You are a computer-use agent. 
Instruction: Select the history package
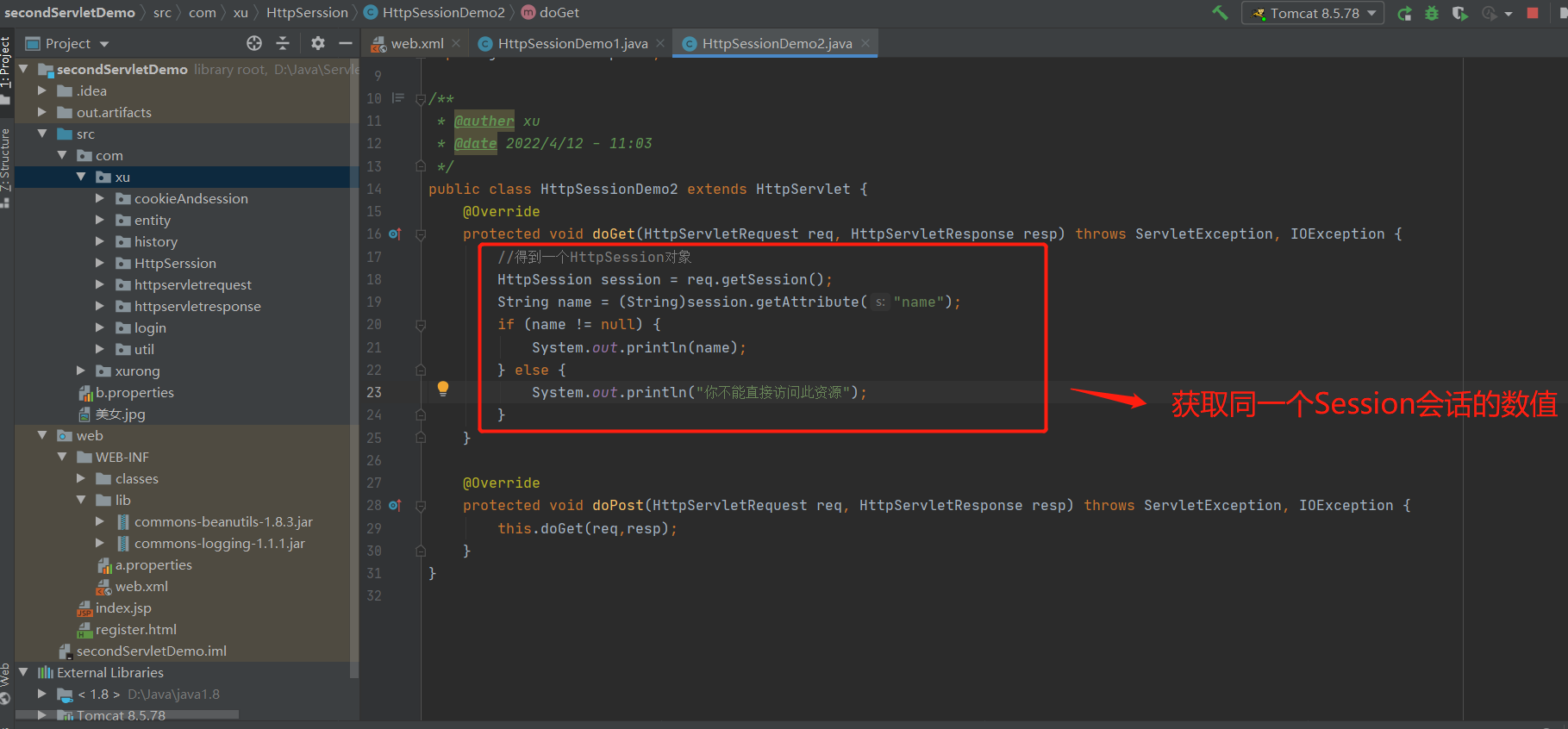pyautogui.click(x=156, y=241)
